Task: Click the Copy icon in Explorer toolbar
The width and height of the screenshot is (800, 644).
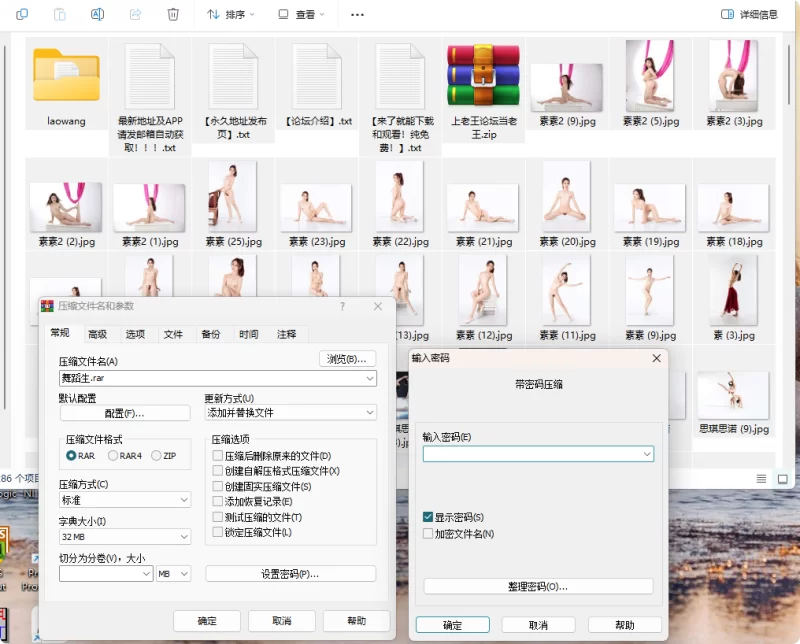Action: (x=22, y=15)
